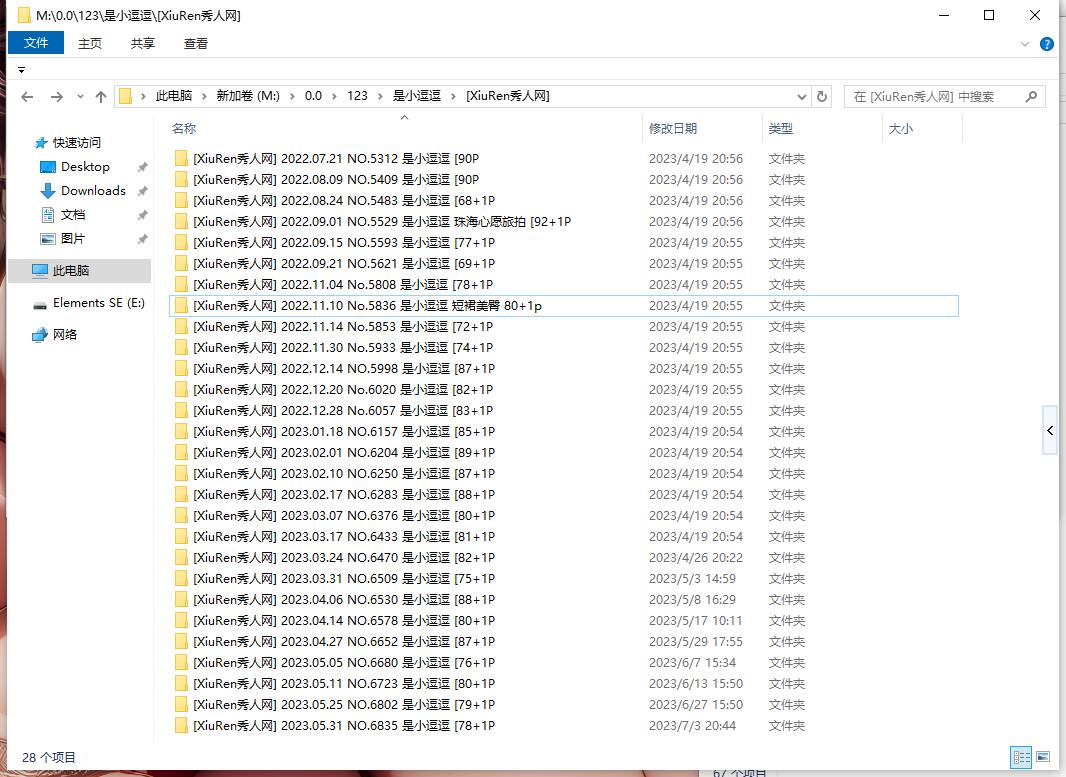Select folder name 2022.11.04 No.5808 是小逗逗 [78+1P
This screenshot has height=777, width=1066.
click(343, 285)
